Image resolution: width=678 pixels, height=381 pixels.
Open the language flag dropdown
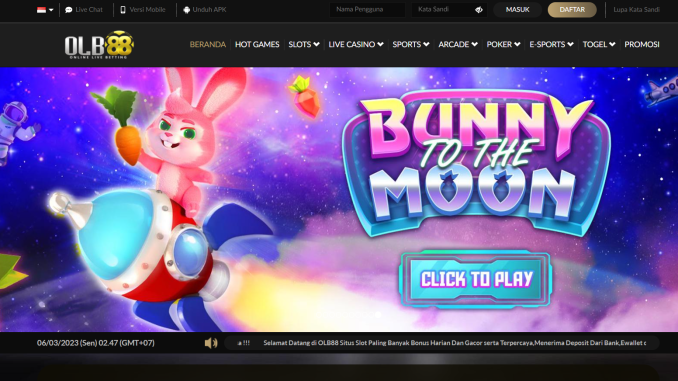pyautogui.click(x=45, y=10)
